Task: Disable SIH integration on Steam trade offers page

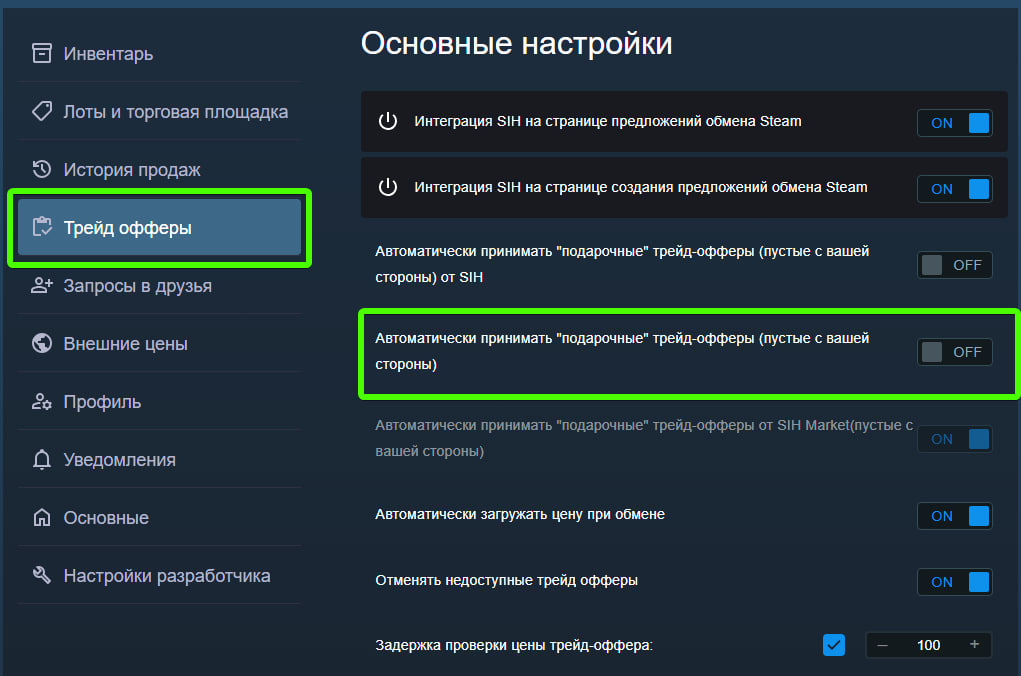Action: 955,123
